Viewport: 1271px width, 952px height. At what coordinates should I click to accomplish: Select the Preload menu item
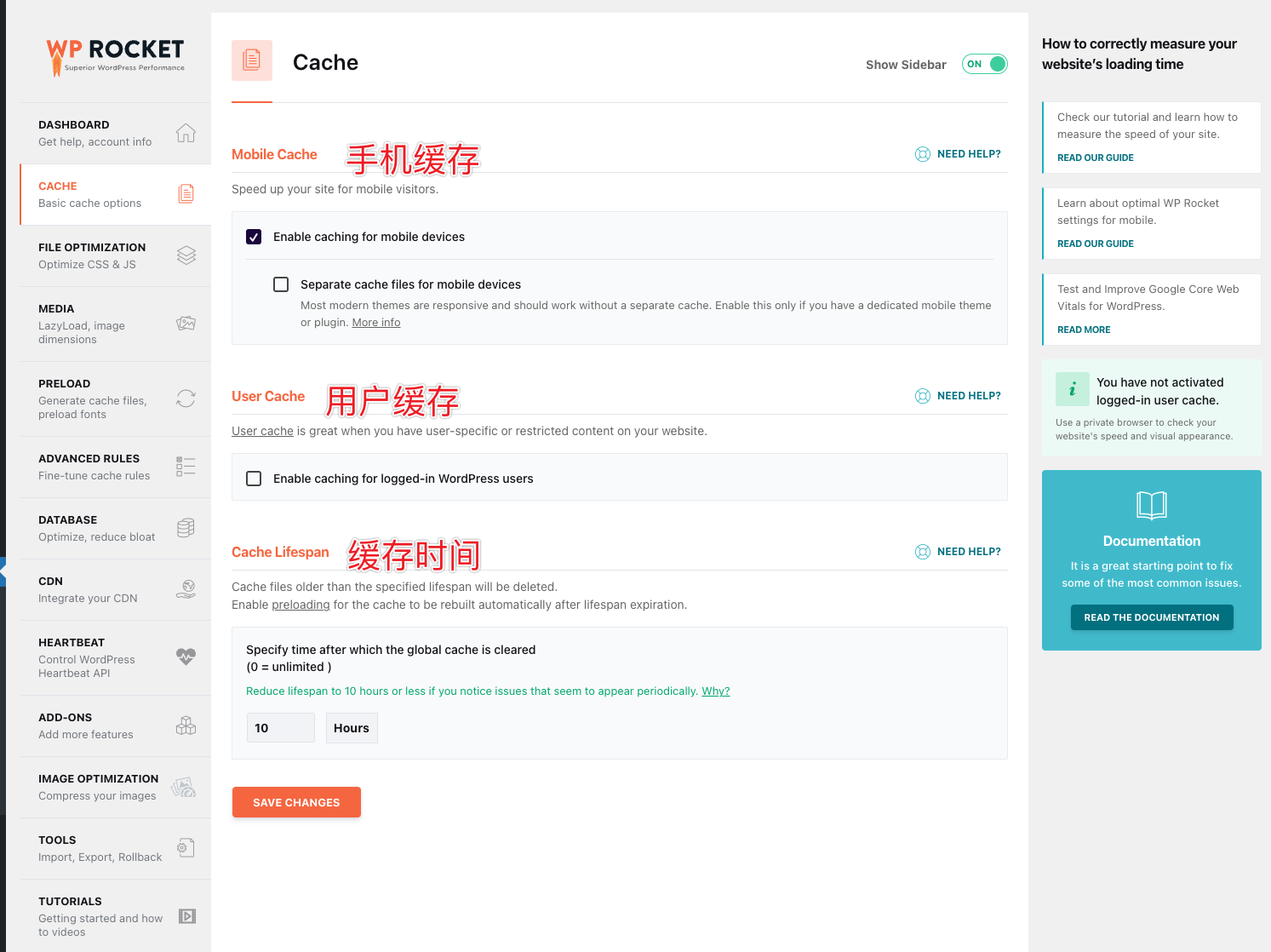coord(116,399)
